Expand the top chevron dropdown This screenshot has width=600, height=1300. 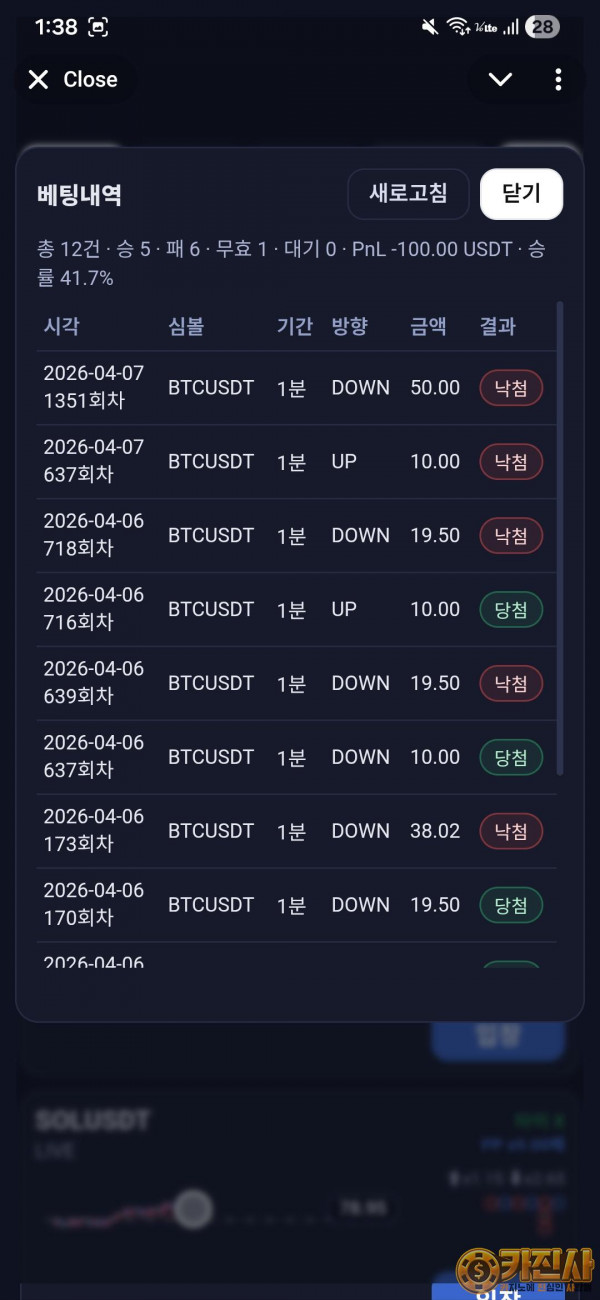[x=500, y=80]
